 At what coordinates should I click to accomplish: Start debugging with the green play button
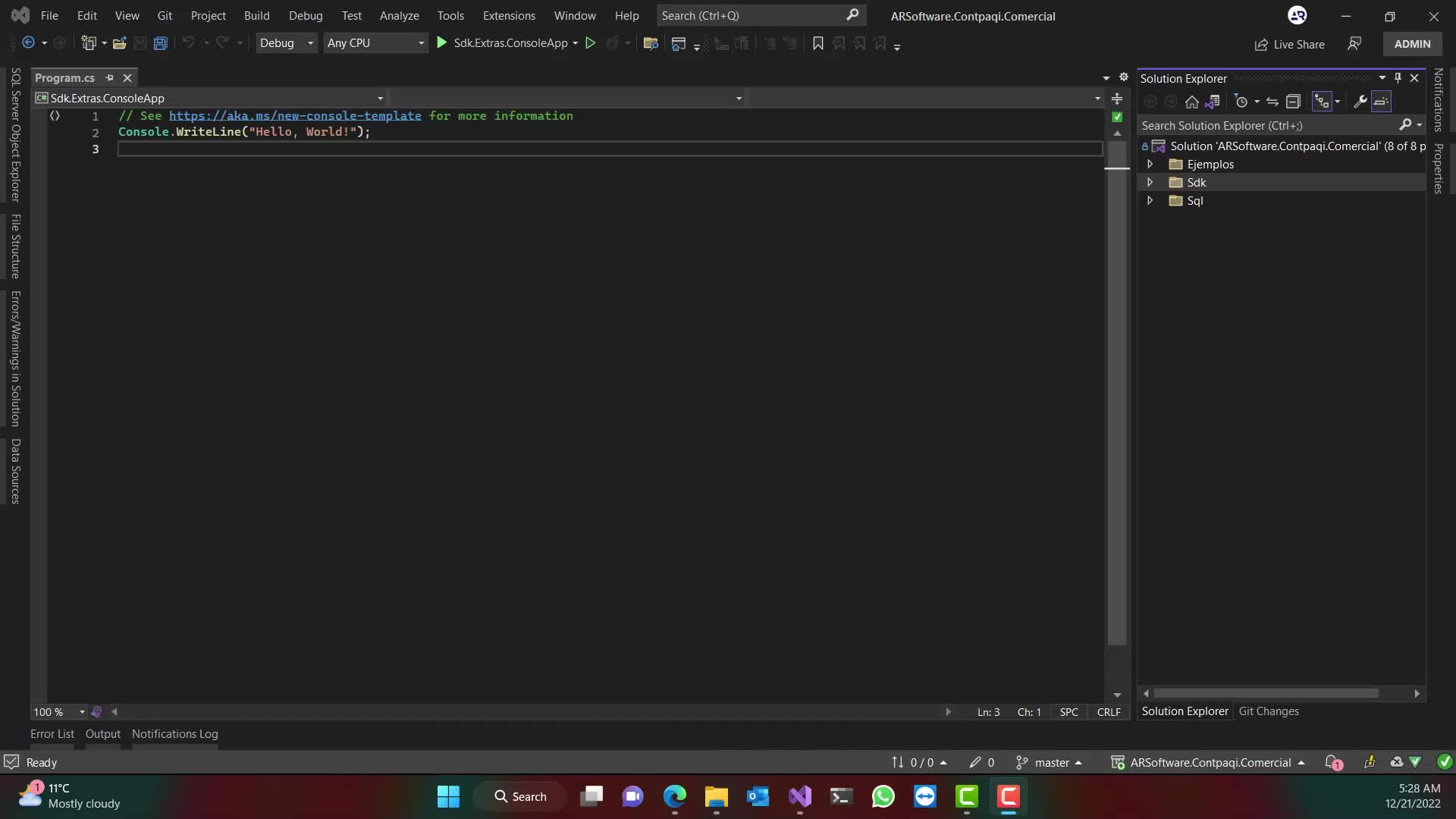442,43
